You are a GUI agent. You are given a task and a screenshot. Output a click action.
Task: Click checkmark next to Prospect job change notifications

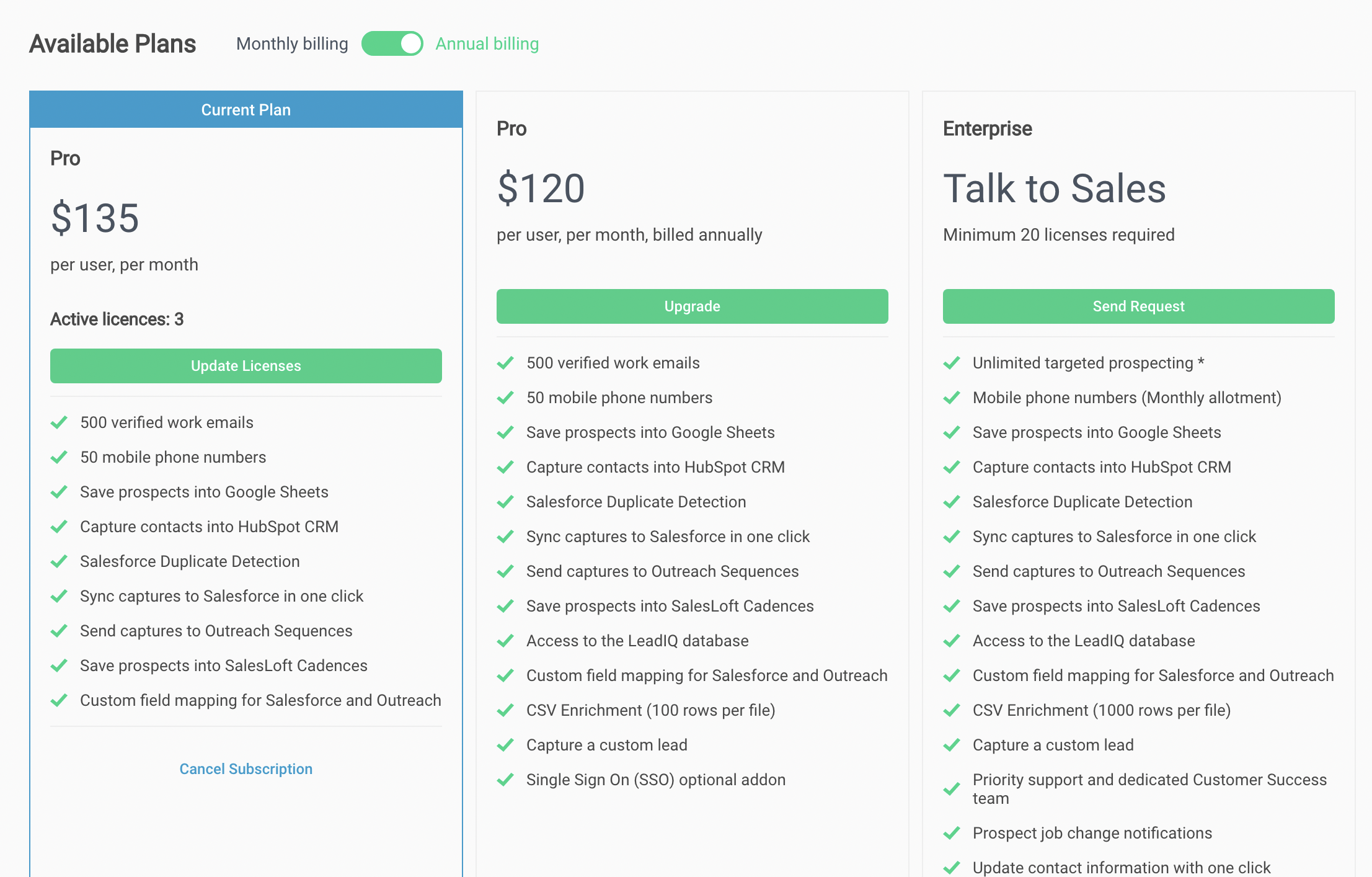coord(952,833)
